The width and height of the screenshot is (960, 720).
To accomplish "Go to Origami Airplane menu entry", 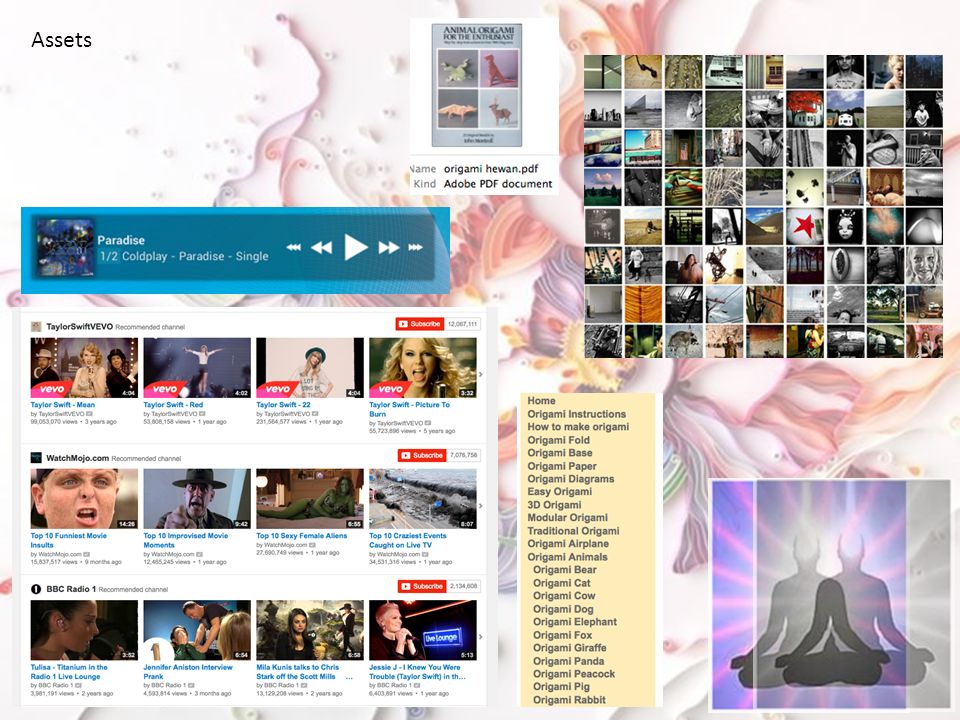I will (x=568, y=544).
